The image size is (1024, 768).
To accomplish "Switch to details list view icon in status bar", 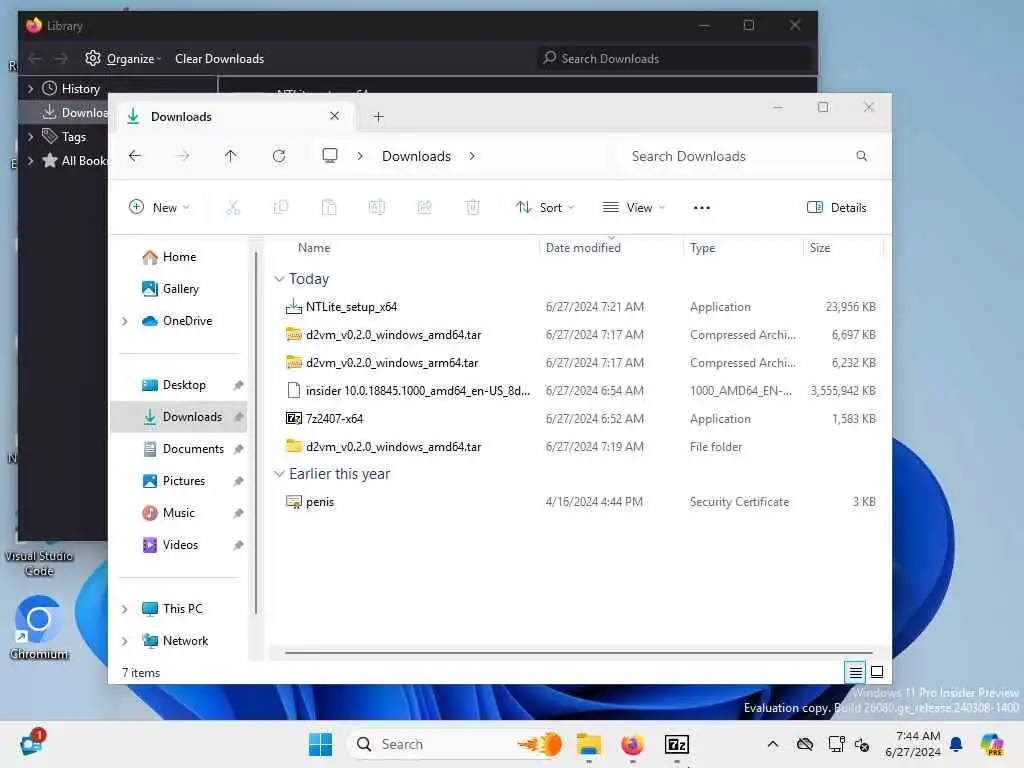I will pos(856,672).
